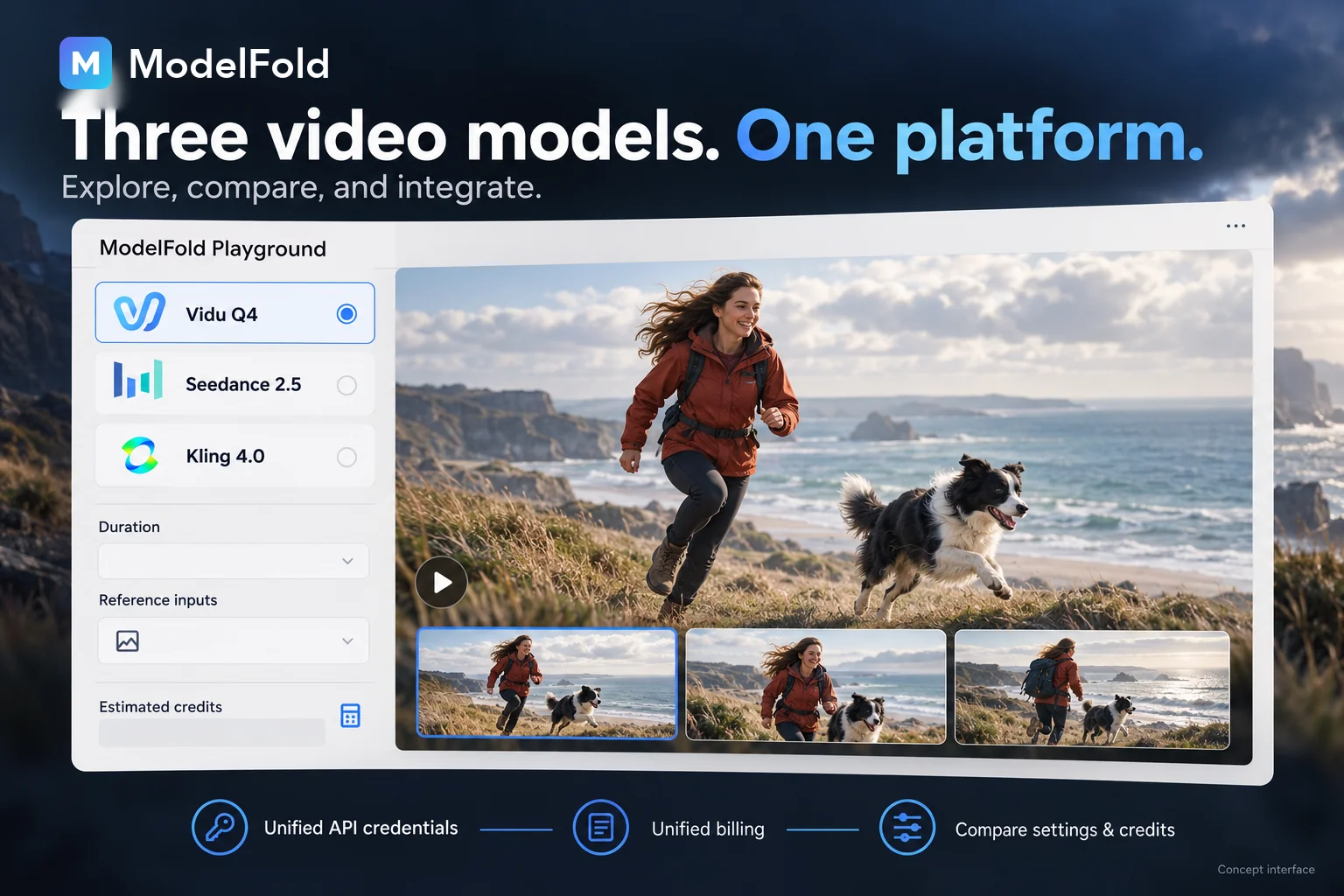Click the Seedance 2.5 model name
This screenshot has height=896, width=1344.
pyautogui.click(x=243, y=384)
